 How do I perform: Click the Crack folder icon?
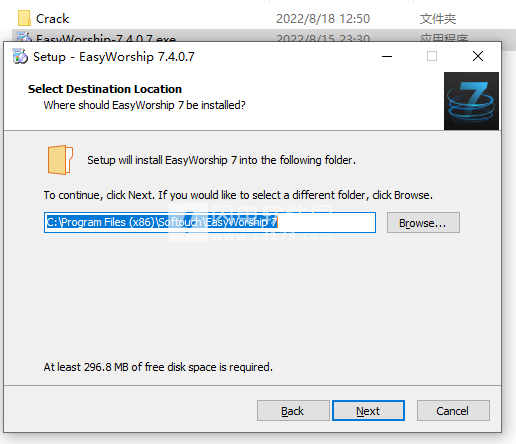24,18
